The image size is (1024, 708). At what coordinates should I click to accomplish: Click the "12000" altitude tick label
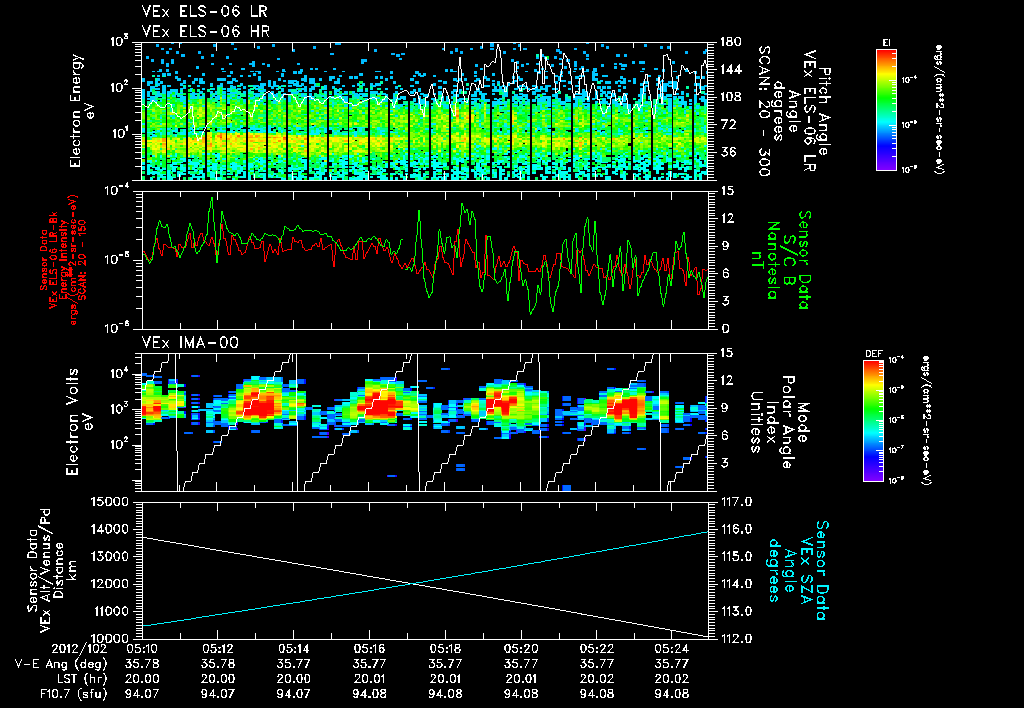pos(109,584)
